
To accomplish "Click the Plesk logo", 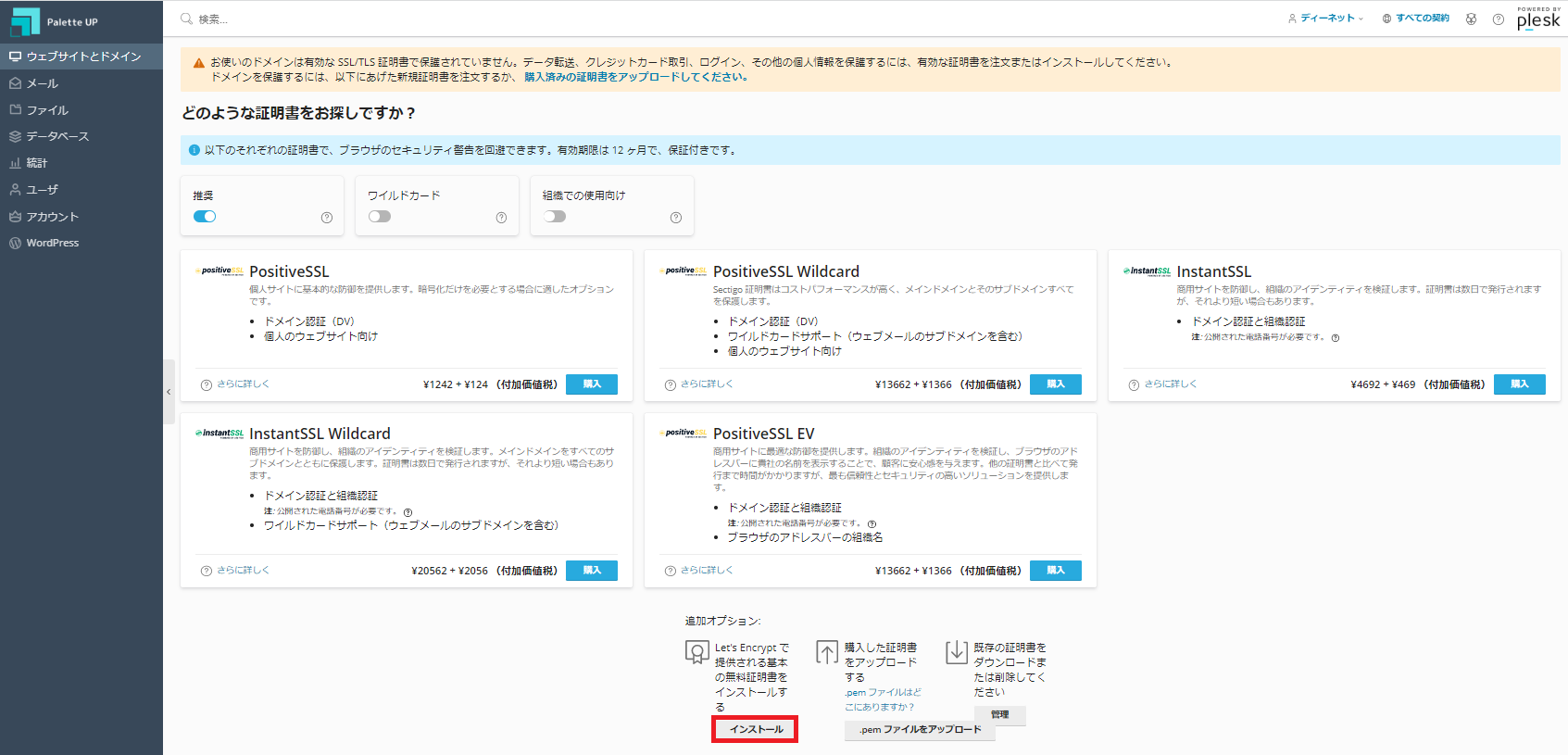I will click(1538, 19).
